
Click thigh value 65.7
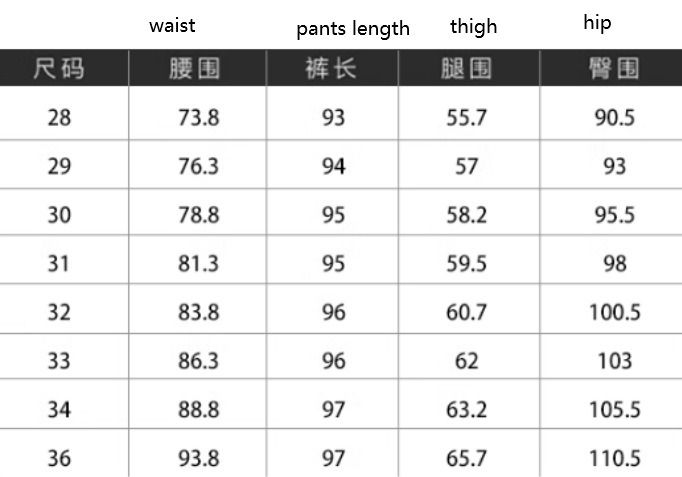click(466, 459)
